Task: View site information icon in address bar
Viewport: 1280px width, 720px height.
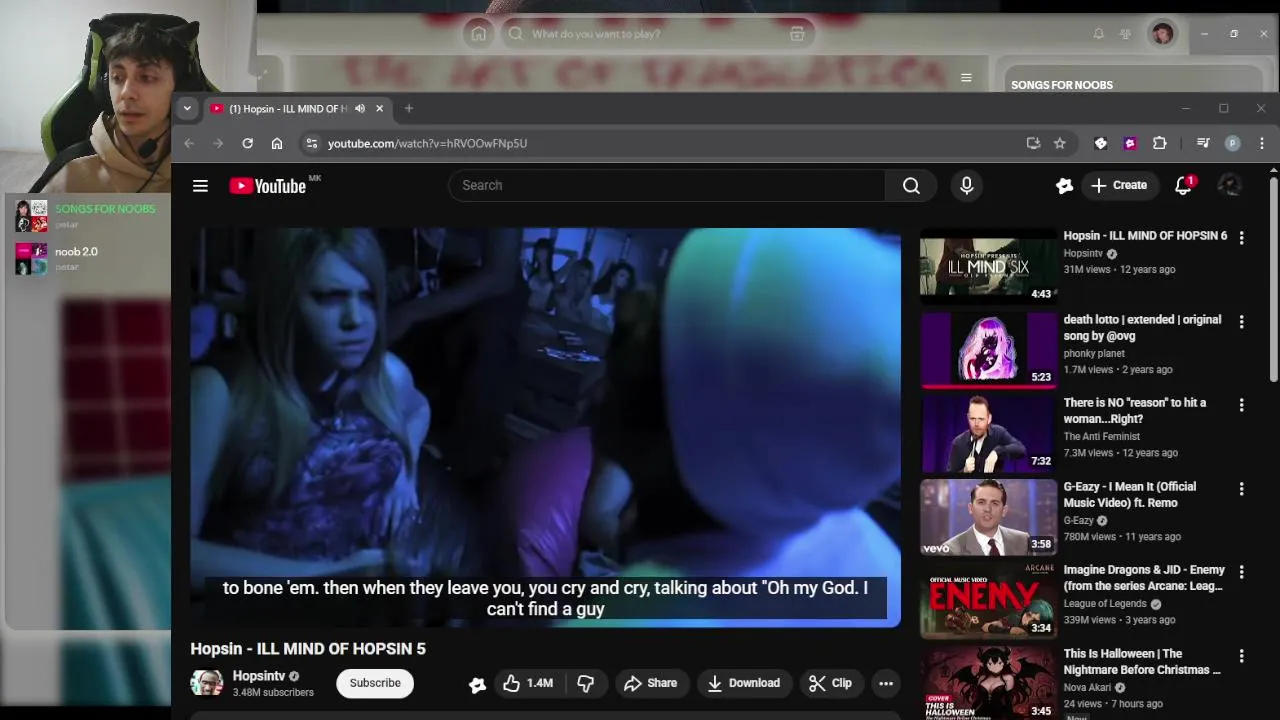Action: [x=311, y=143]
